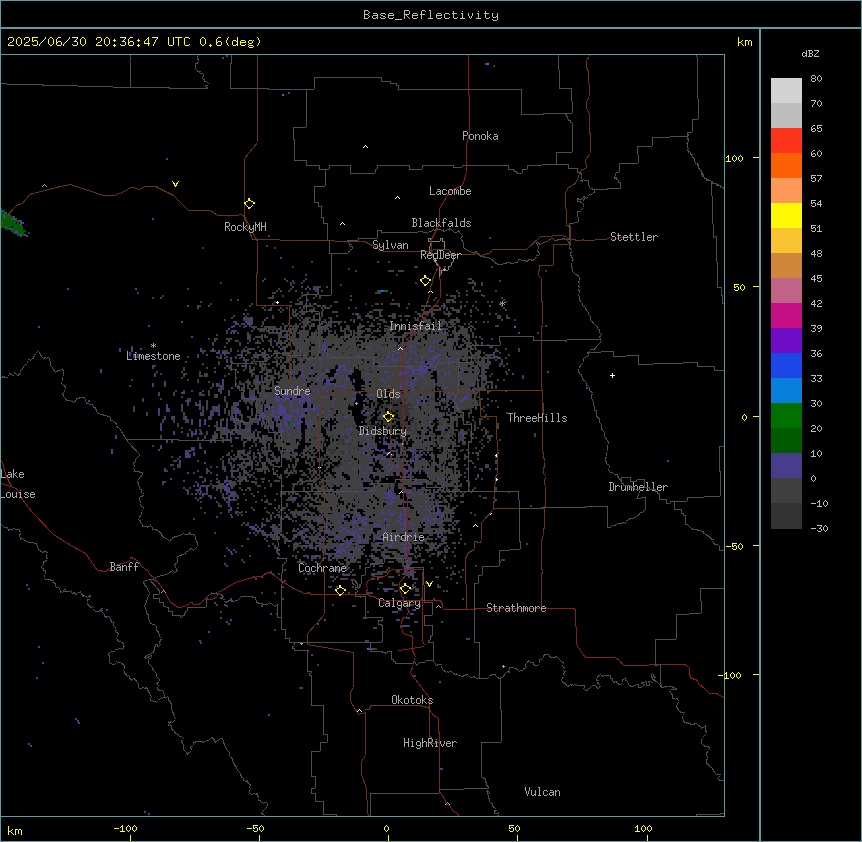Click the yellow V marker east of Calgary
The height and width of the screenshot is (842, 862).
coord(429,584)
